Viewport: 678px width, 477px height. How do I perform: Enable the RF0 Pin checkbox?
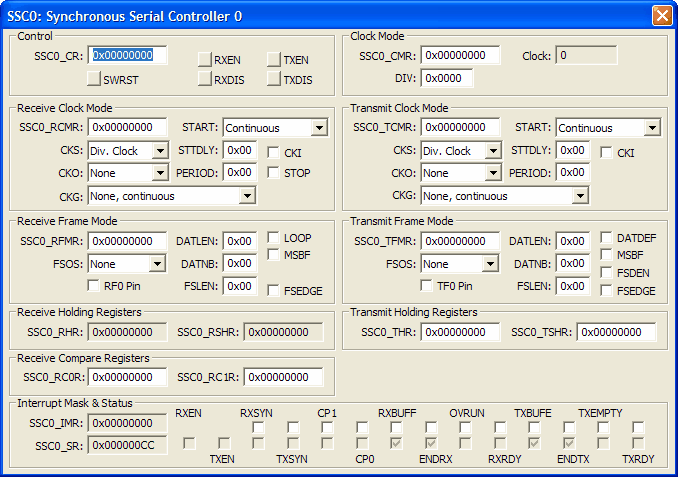(95, 287)
